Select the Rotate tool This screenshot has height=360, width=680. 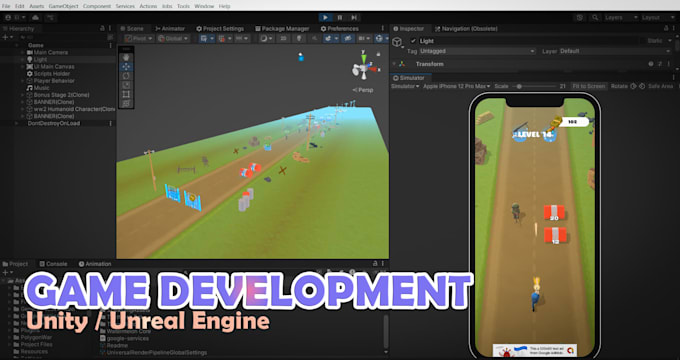(x=126, y=75)
